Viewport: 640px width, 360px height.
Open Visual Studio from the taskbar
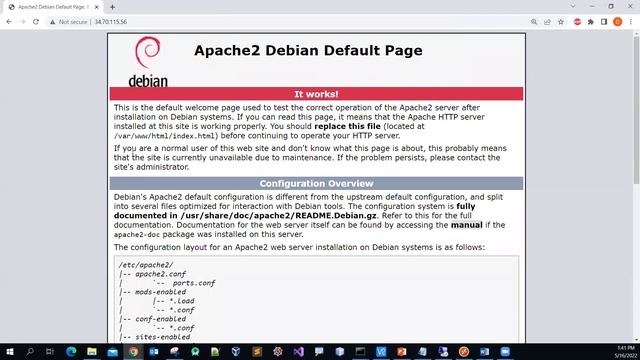click(x=298, y=351)
